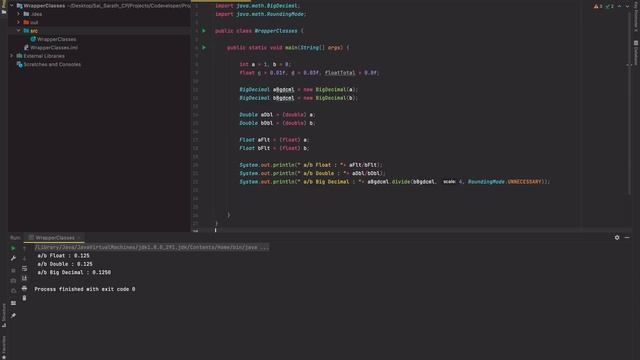The width and height of the screenshot is (640, 360).
Task: Go to next highlighted problem arrow
Action: coord(627,6)
